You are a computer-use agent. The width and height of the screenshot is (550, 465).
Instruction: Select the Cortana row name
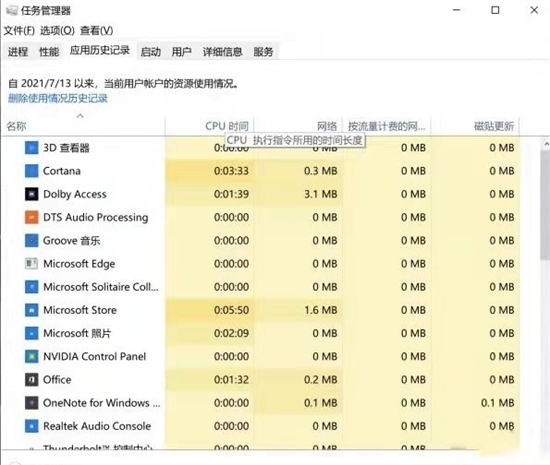(x=62, y=171)
